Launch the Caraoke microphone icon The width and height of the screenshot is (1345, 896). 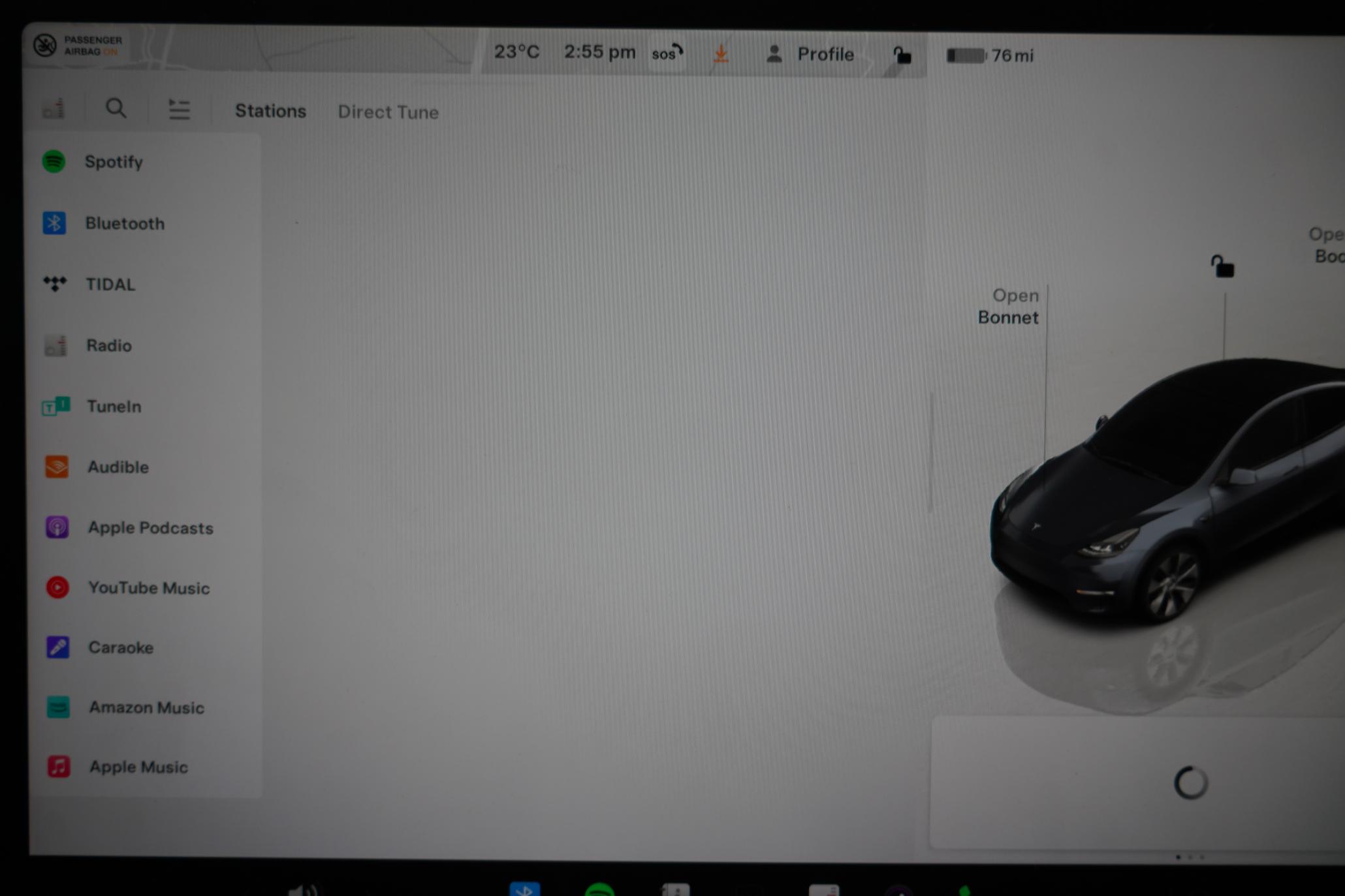point(58,647)
